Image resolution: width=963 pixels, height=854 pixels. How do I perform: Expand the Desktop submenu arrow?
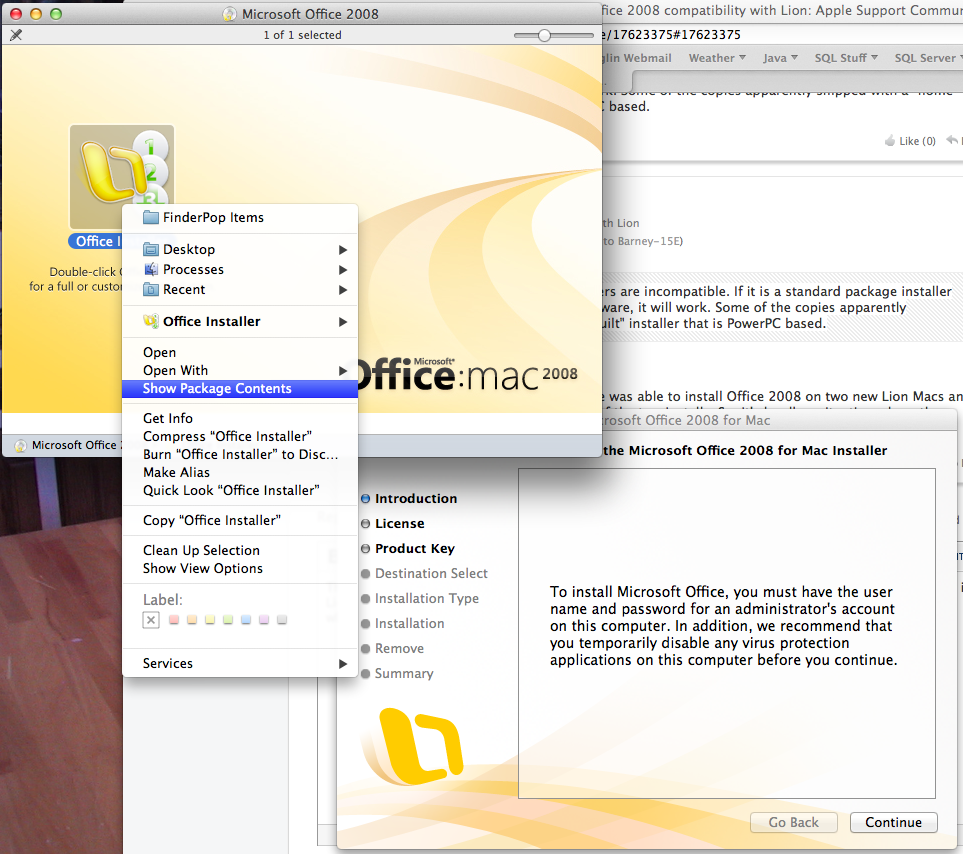point(343,250)
